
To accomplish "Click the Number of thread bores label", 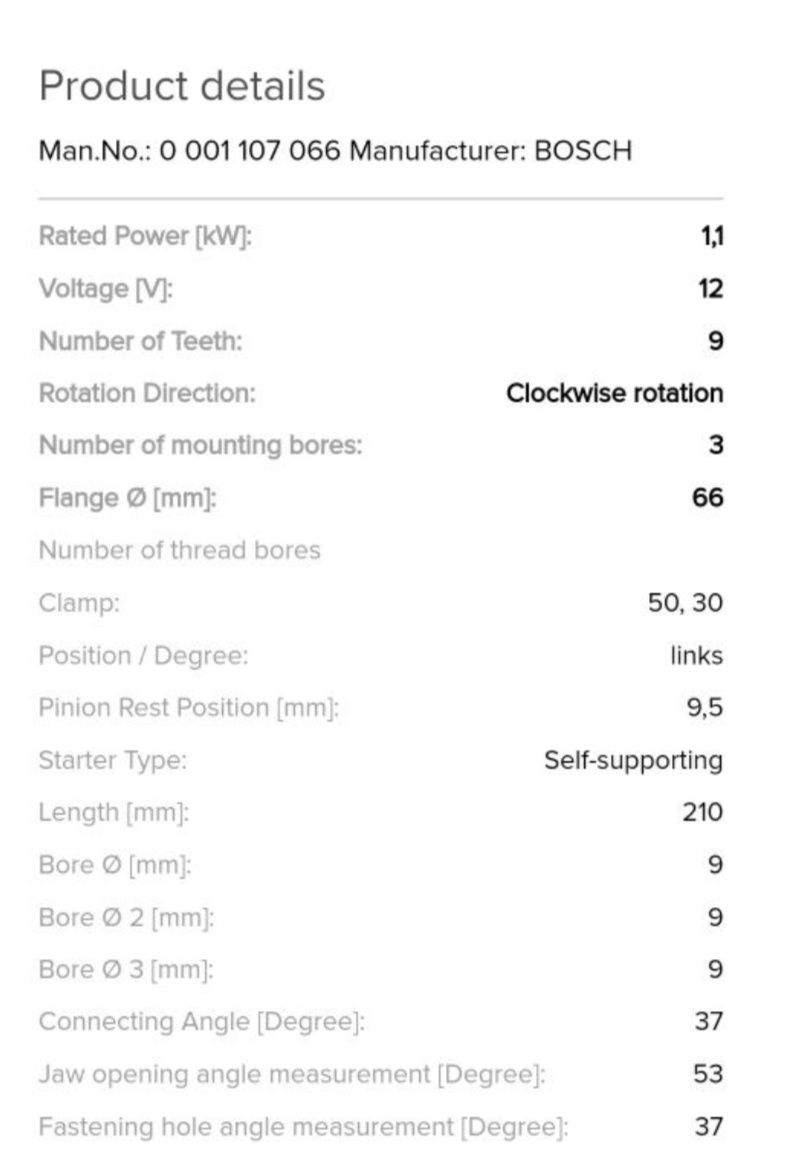I will (x=180, y=550).
